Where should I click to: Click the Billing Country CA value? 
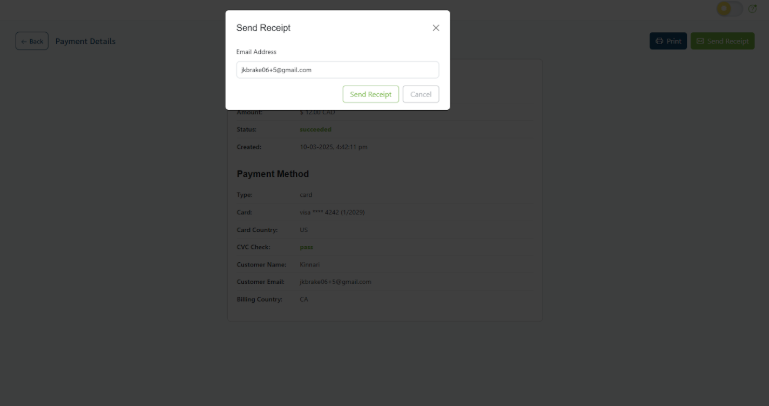click(304, 299)
